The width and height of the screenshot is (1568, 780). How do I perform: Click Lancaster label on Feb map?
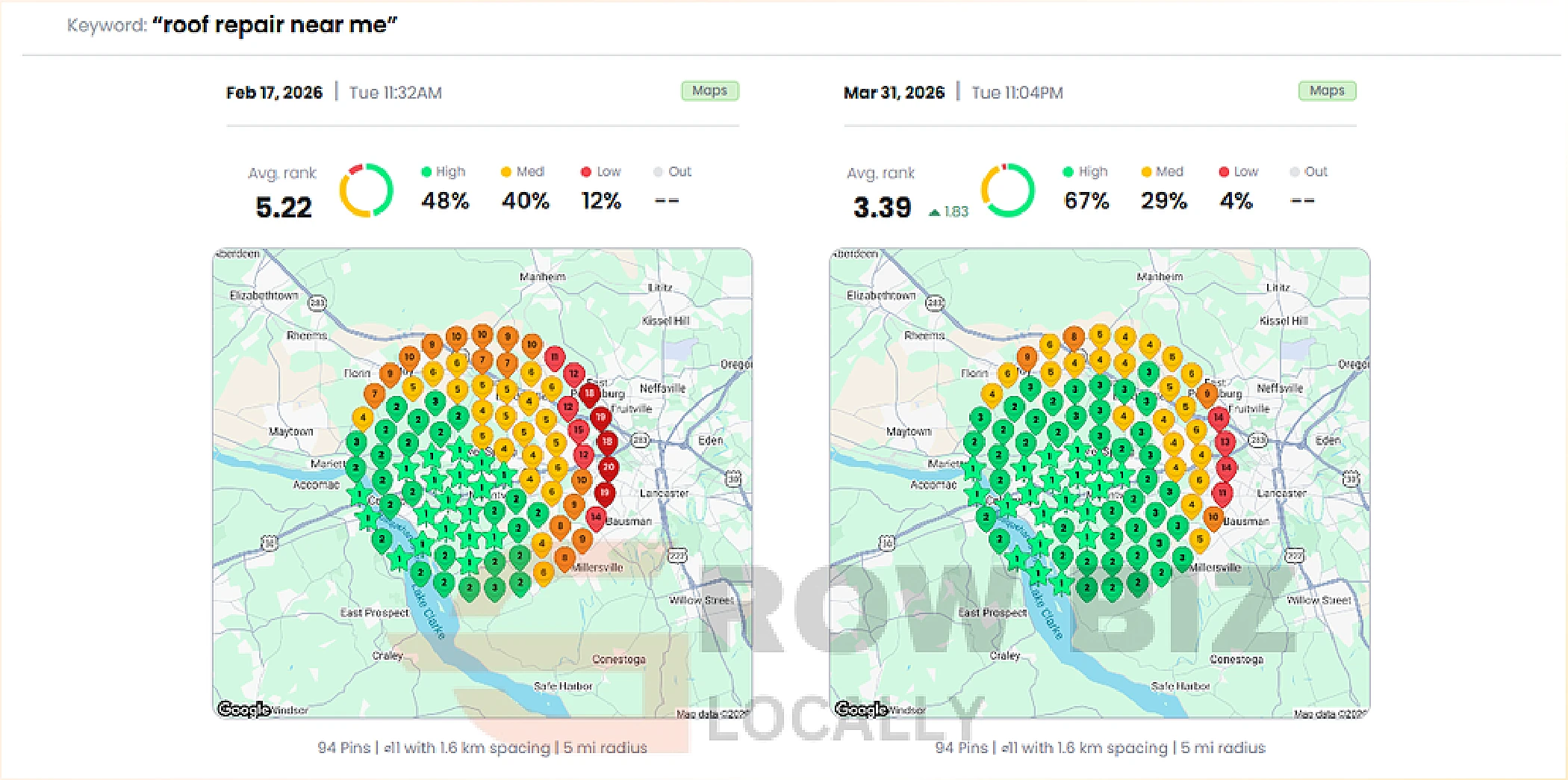click(664, 493)
